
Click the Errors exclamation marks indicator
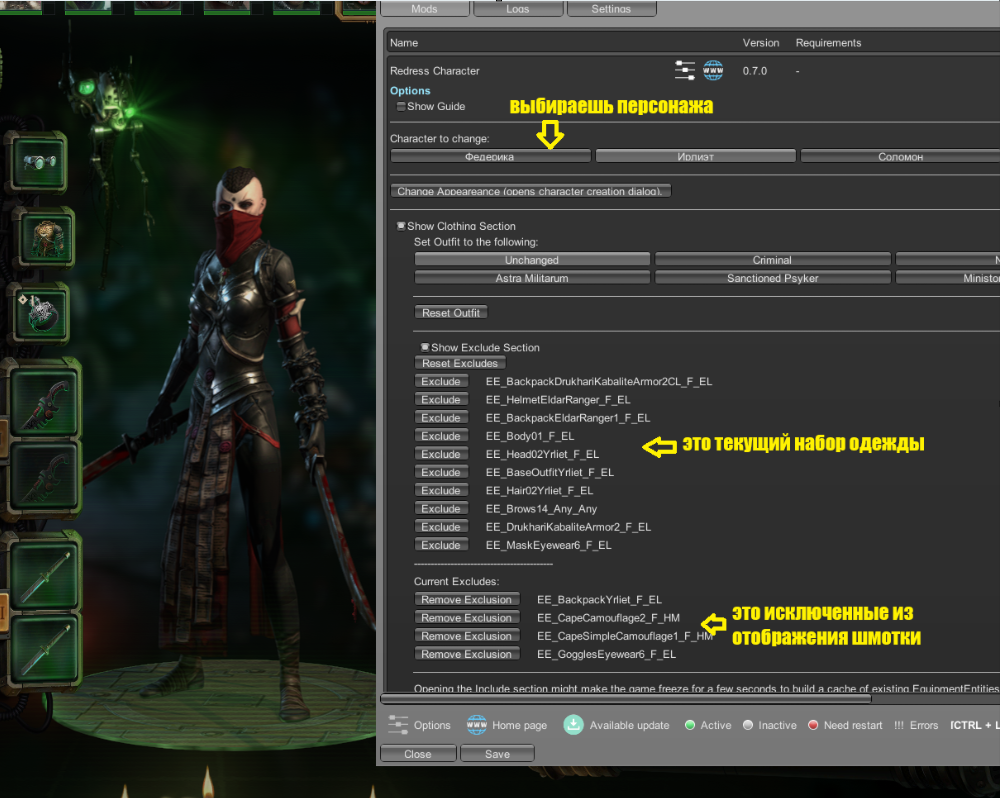tap(899, 725)
